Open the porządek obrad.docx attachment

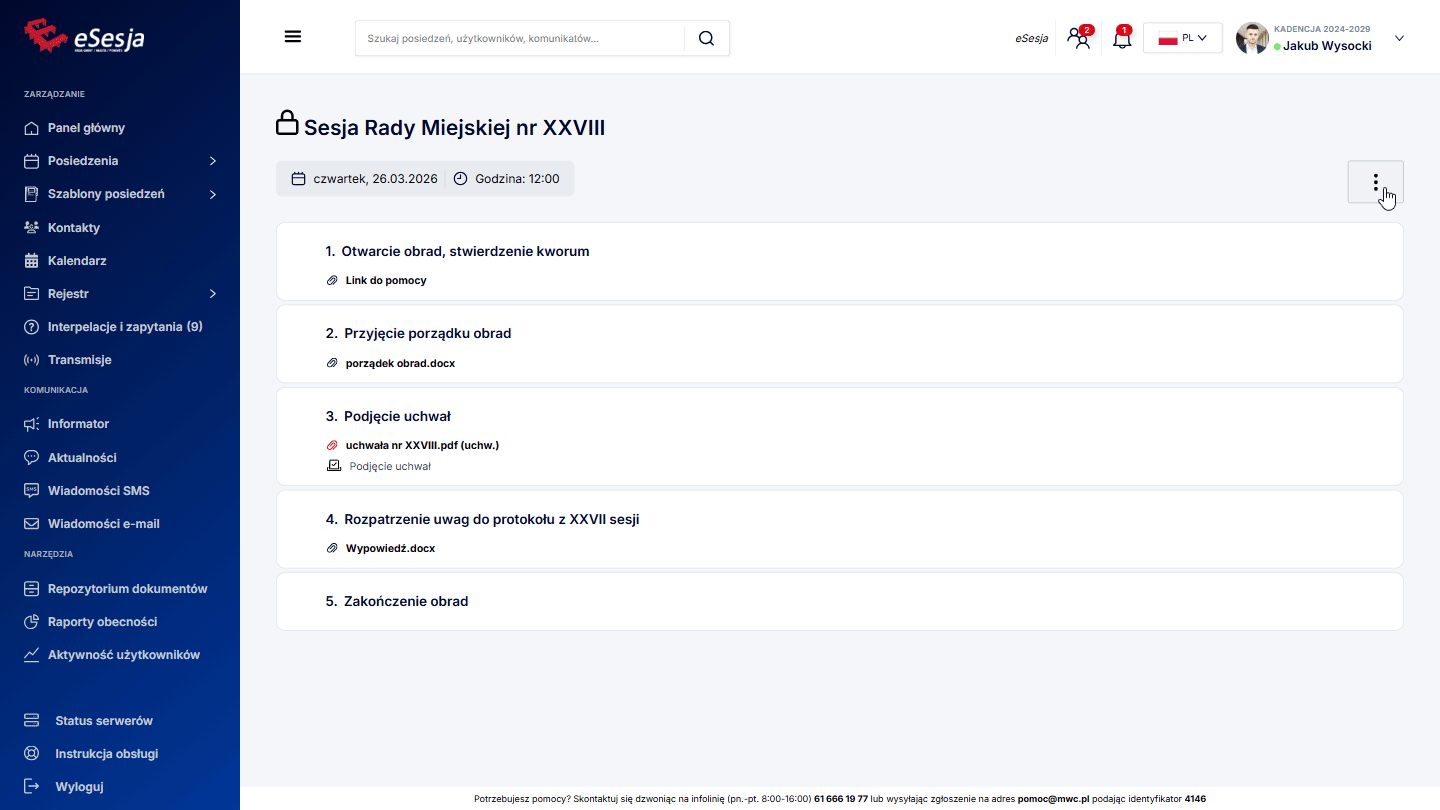(x=400, y=363)
